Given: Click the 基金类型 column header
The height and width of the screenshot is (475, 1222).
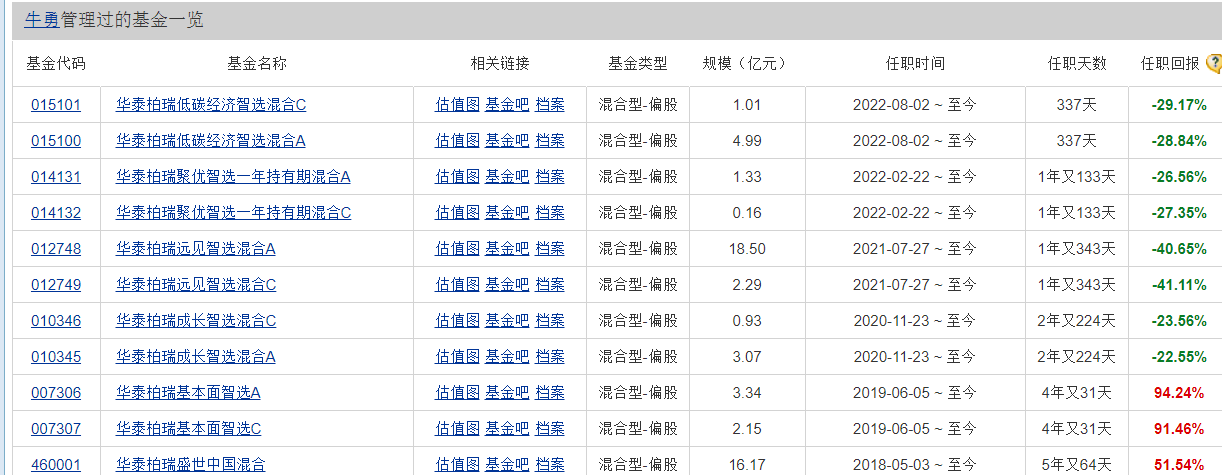Looking at the screenshot, I should [638, 63].
